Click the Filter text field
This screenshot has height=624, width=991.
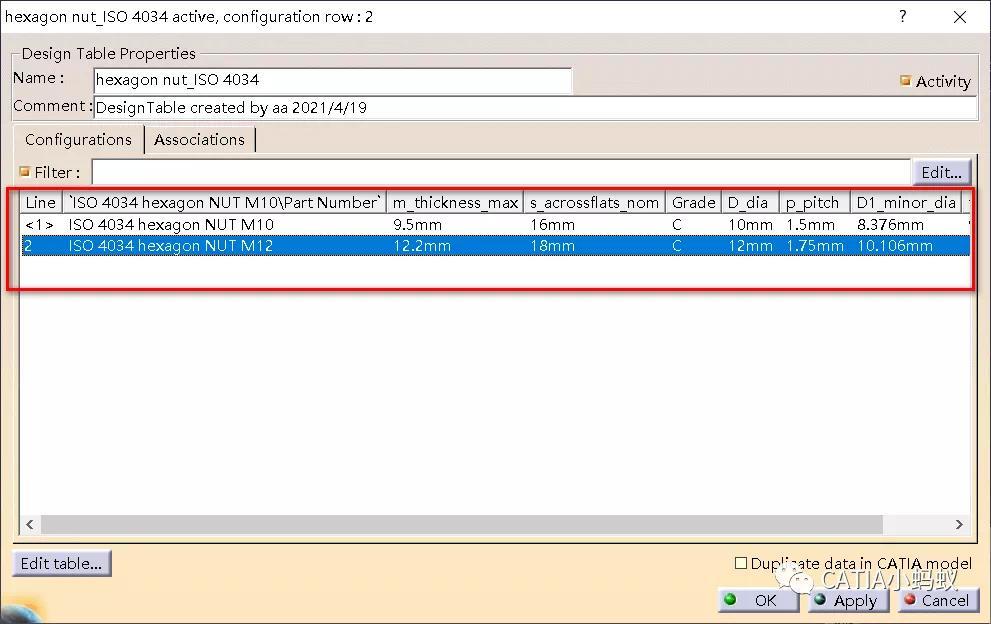point(501,172)
